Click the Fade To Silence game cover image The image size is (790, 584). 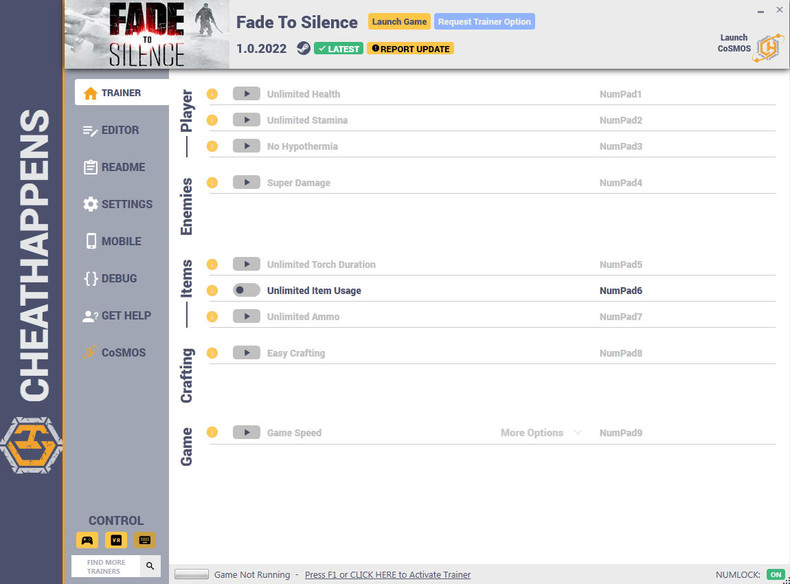(x=147, y=34)
